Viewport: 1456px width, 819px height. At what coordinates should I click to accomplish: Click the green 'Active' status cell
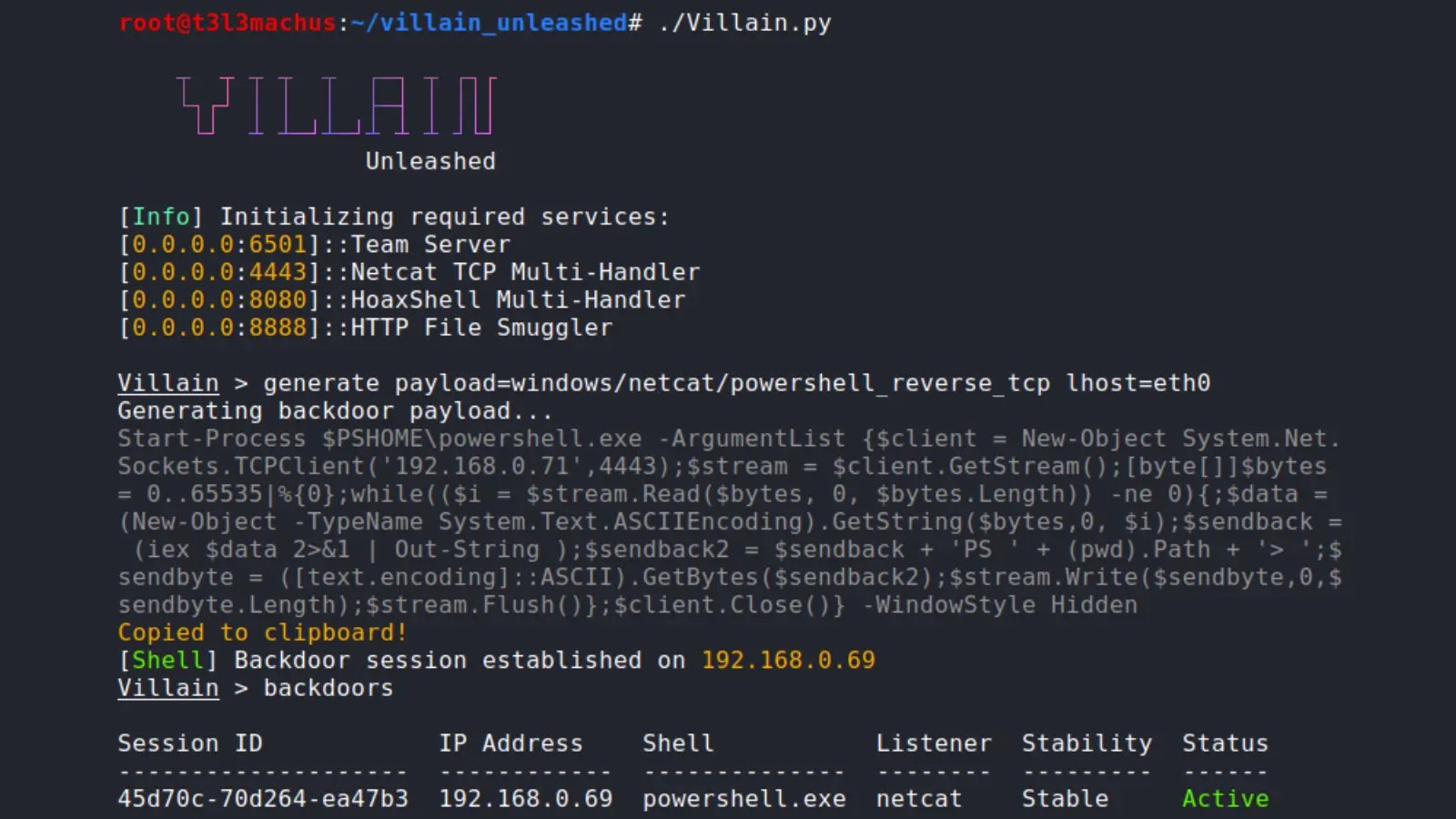pos(1225,799)
